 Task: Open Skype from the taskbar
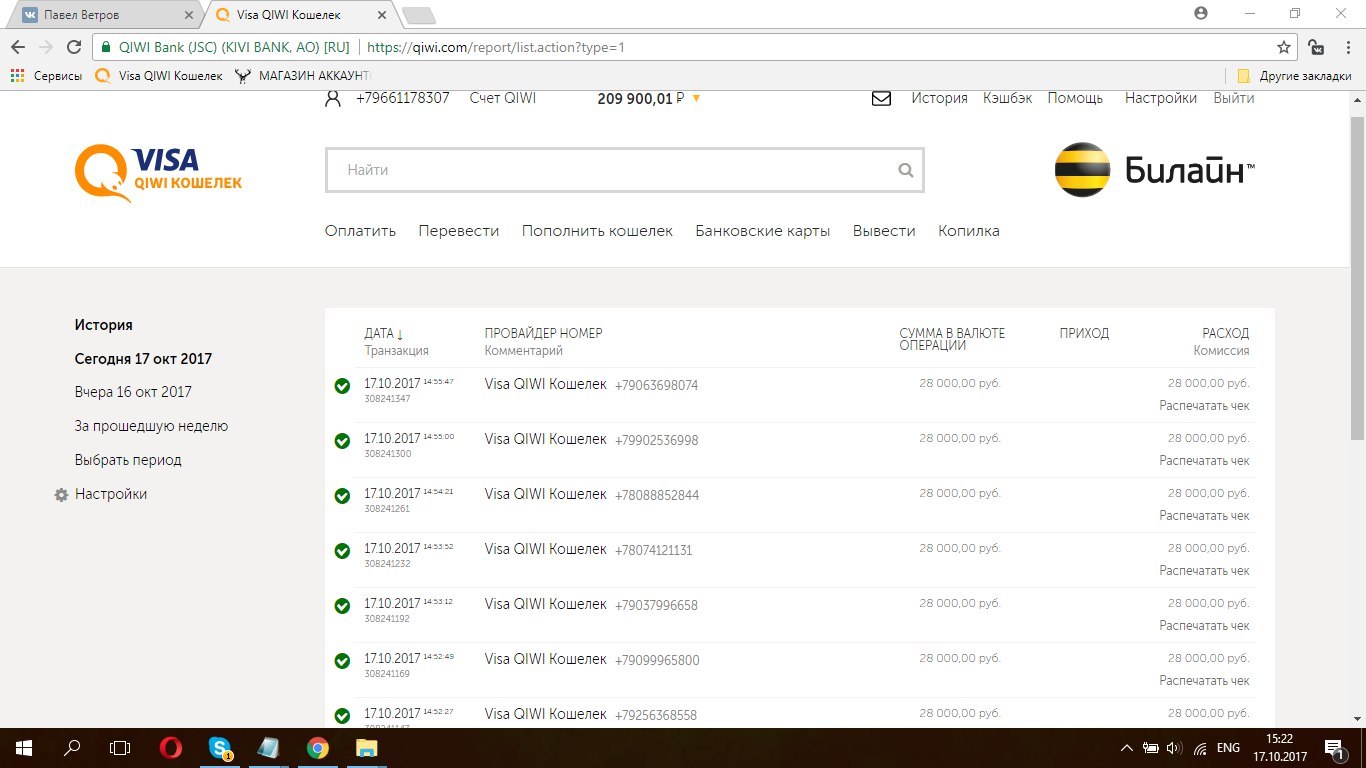pos(220,748)
